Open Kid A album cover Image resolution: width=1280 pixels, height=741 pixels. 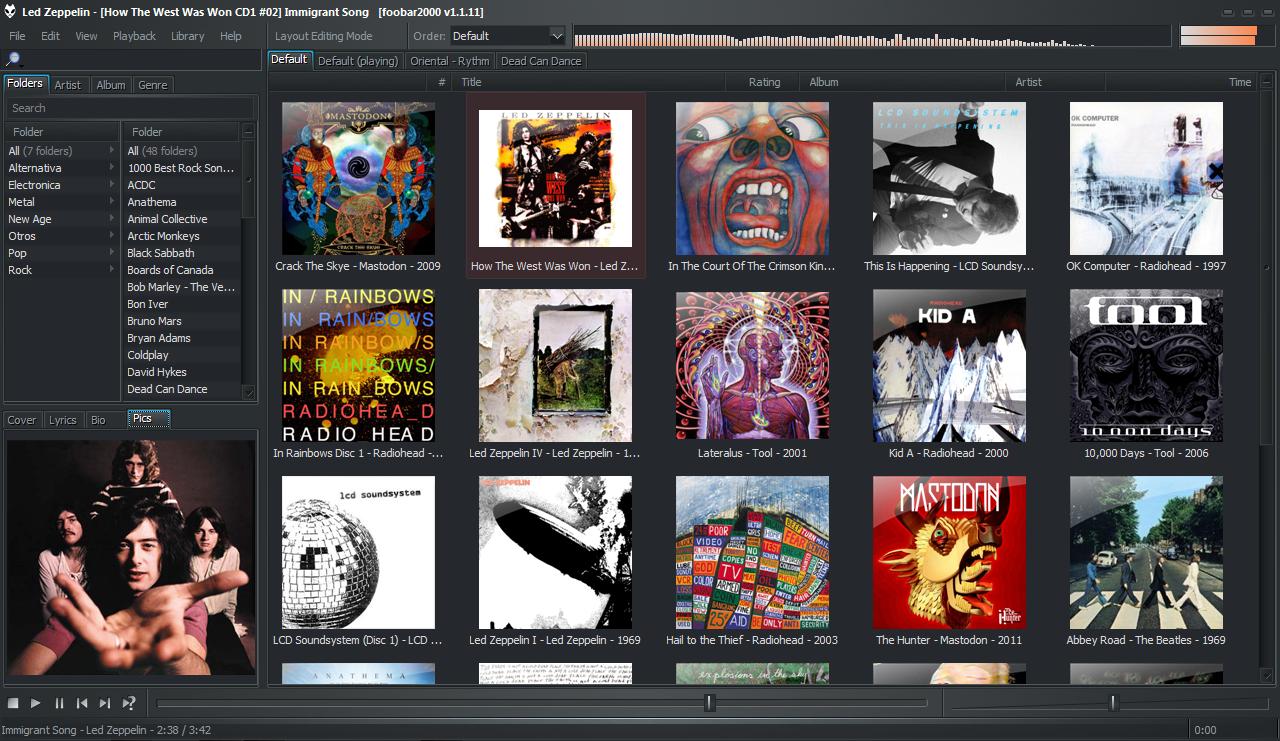pos(949,365)
